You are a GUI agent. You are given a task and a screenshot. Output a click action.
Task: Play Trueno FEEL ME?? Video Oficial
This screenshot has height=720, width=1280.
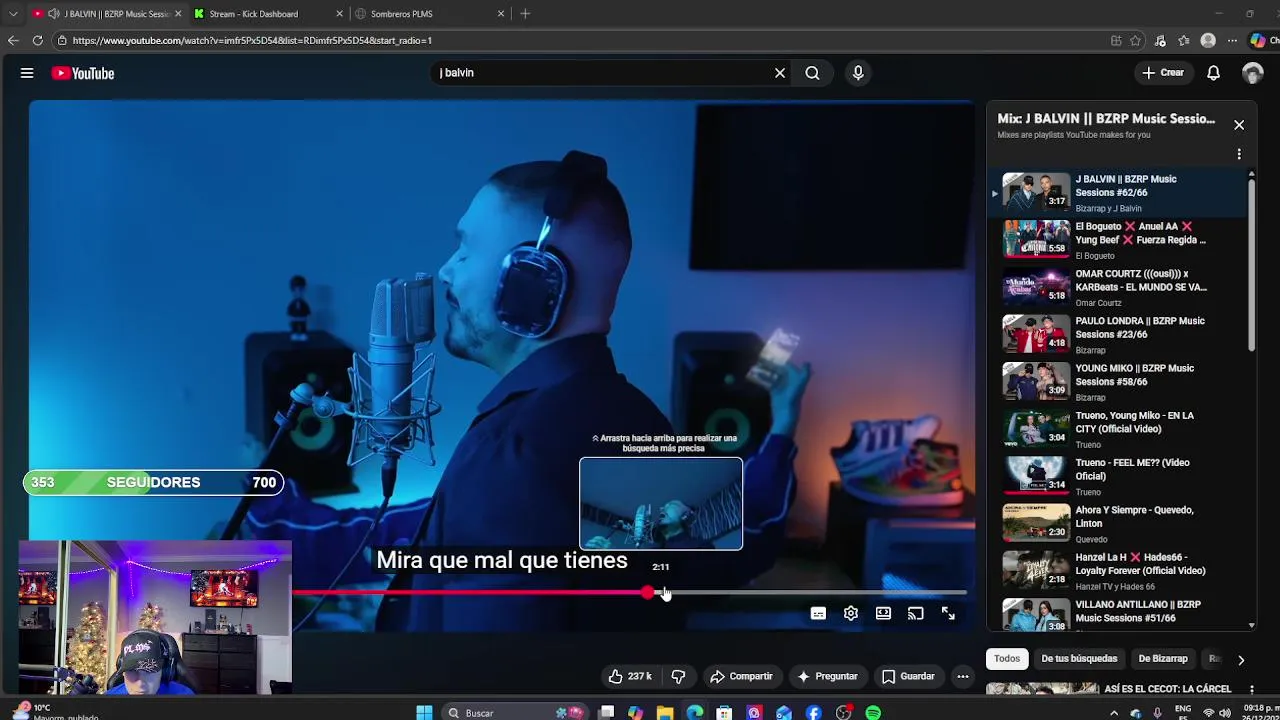pyautogui.click(x=1118, y=475)
